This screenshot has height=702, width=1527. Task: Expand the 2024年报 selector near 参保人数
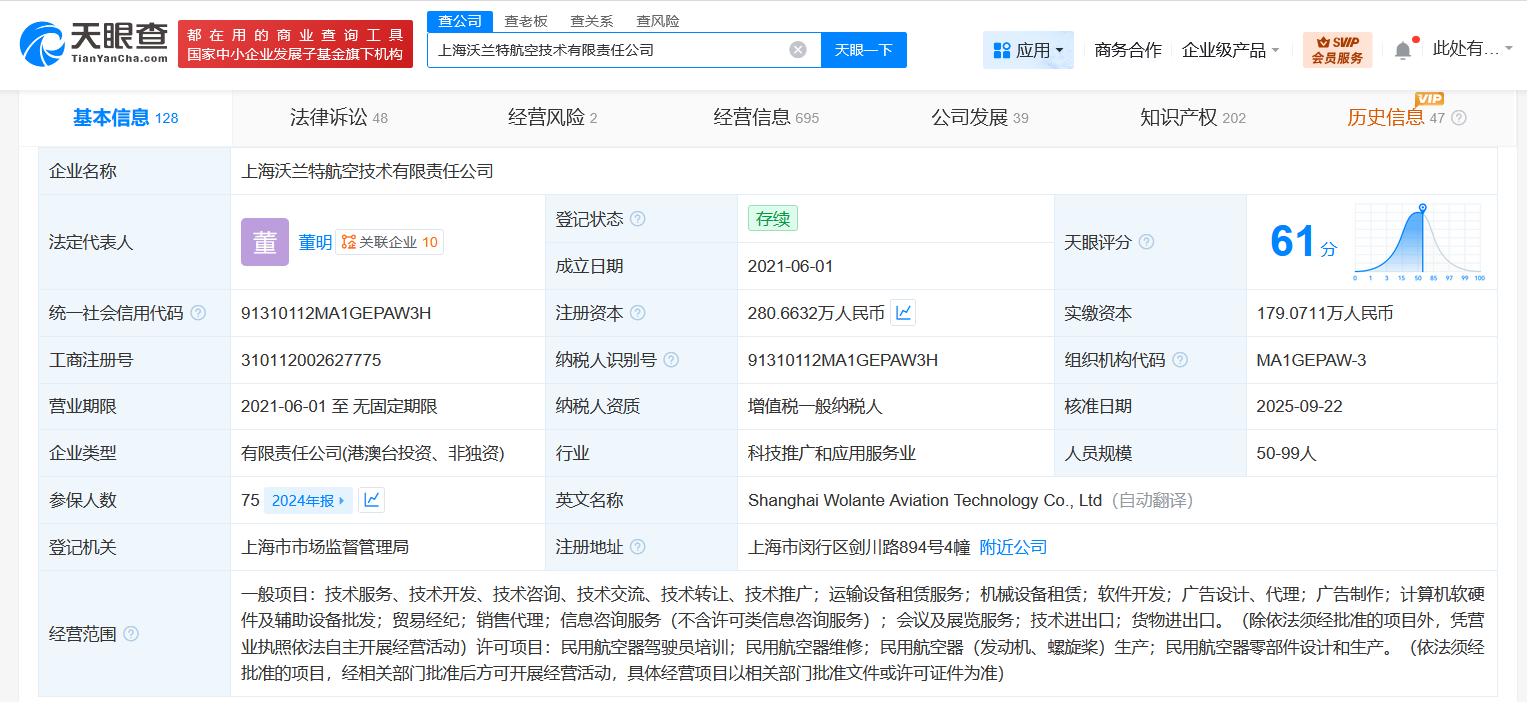click(x=308, y=500)
